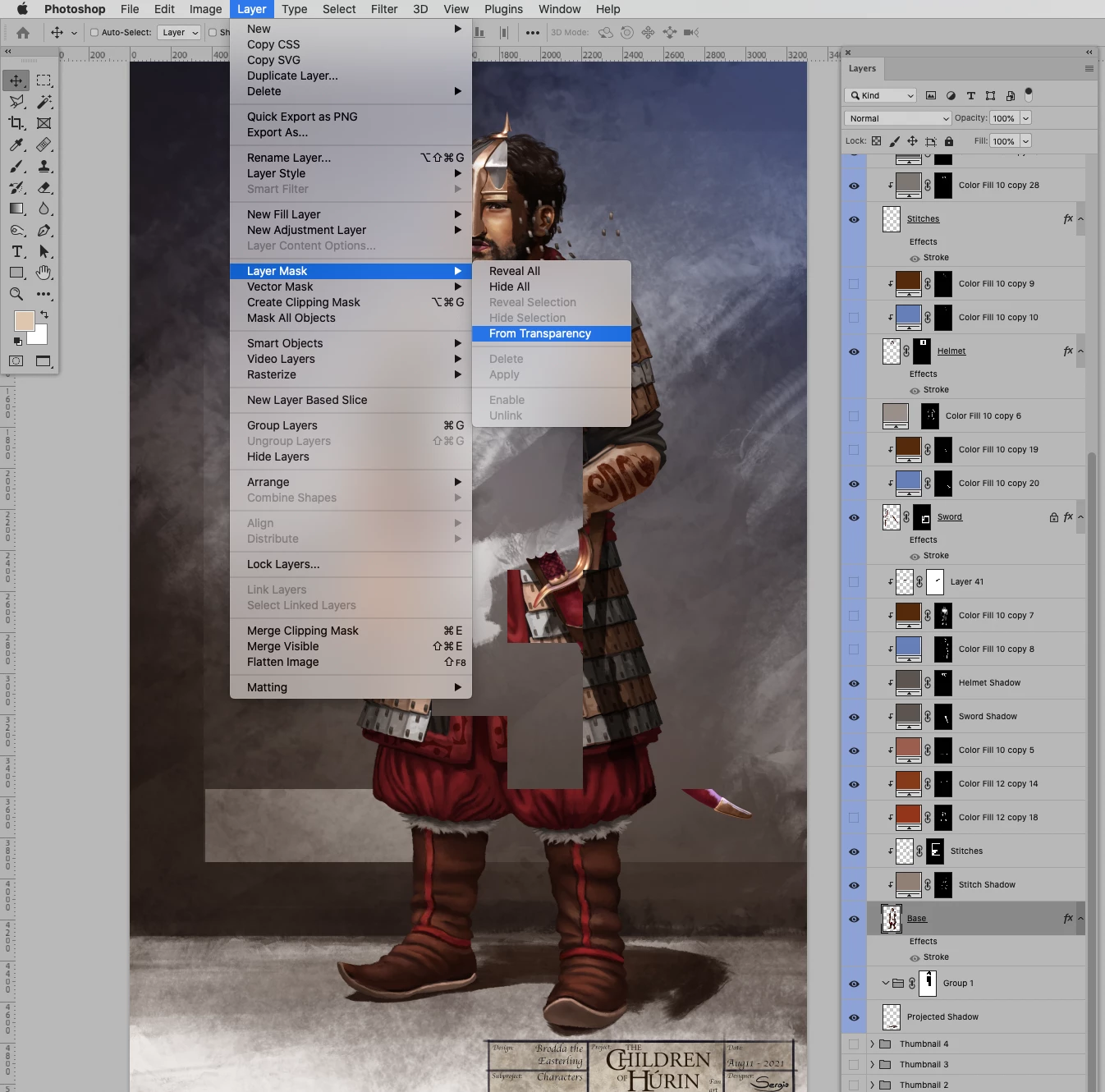Show Color Fill 10 copy 6 layer
This screenshot has height=1092, width=1105.
point(854,416)
